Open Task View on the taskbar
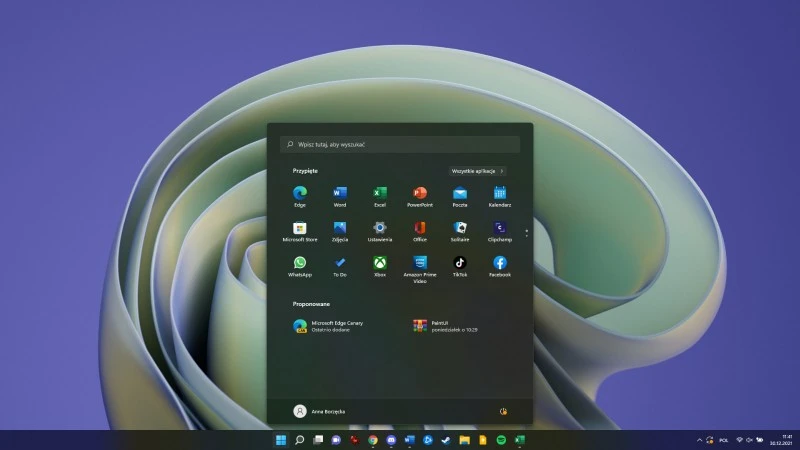The image size is (800, 450). pos(318,440)
